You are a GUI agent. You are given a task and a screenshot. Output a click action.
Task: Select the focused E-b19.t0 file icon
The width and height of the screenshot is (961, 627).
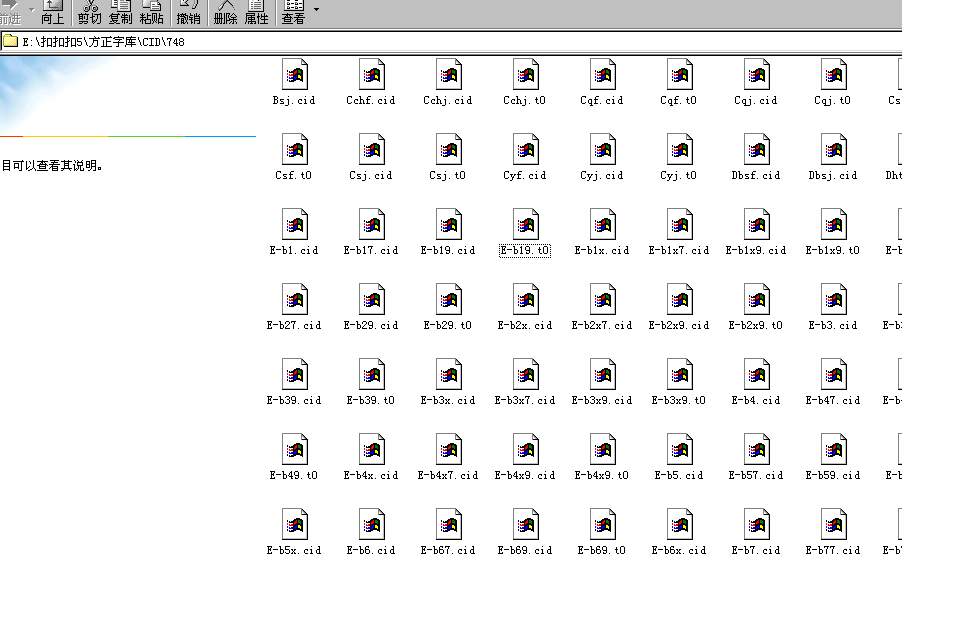pyautogui.click(x=526, y=224)
